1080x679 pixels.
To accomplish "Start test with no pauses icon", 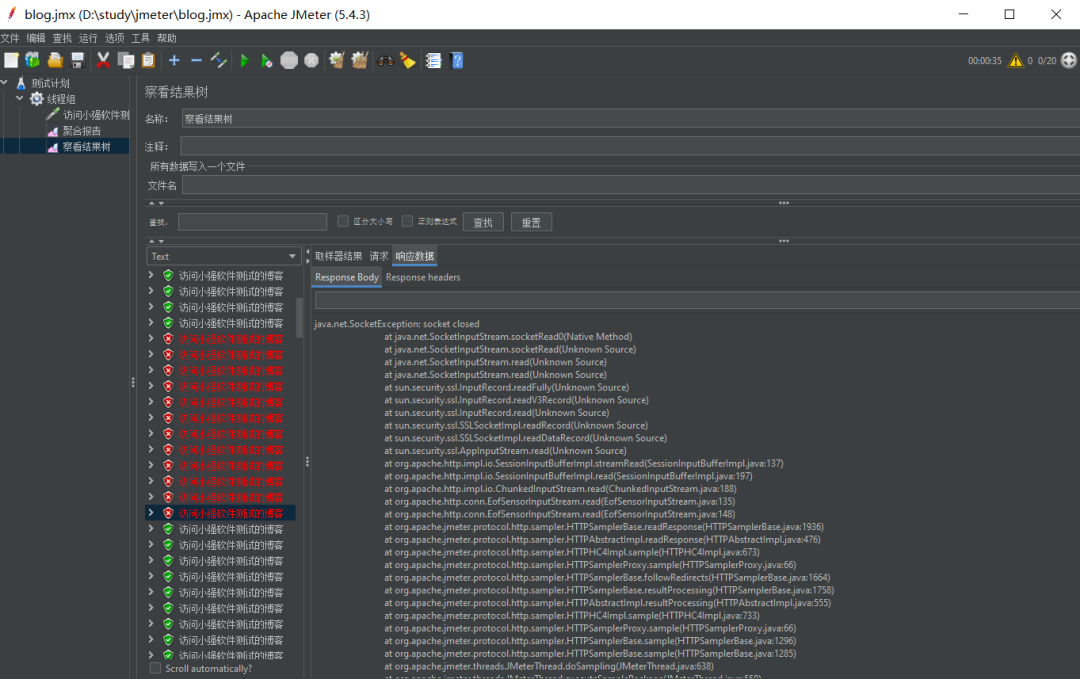I will tap(267, 61).
